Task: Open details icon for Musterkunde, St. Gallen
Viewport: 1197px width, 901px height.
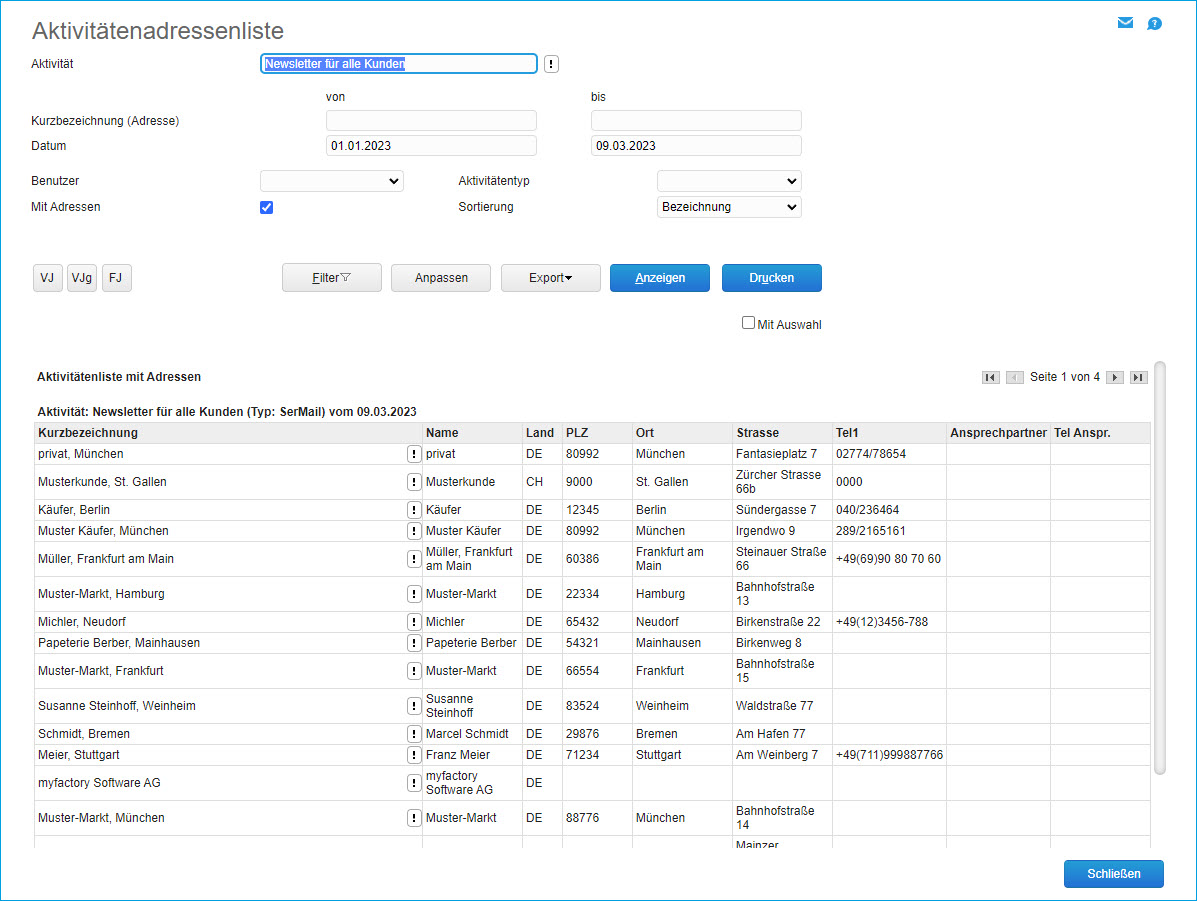Action: (x=414, y=482)
